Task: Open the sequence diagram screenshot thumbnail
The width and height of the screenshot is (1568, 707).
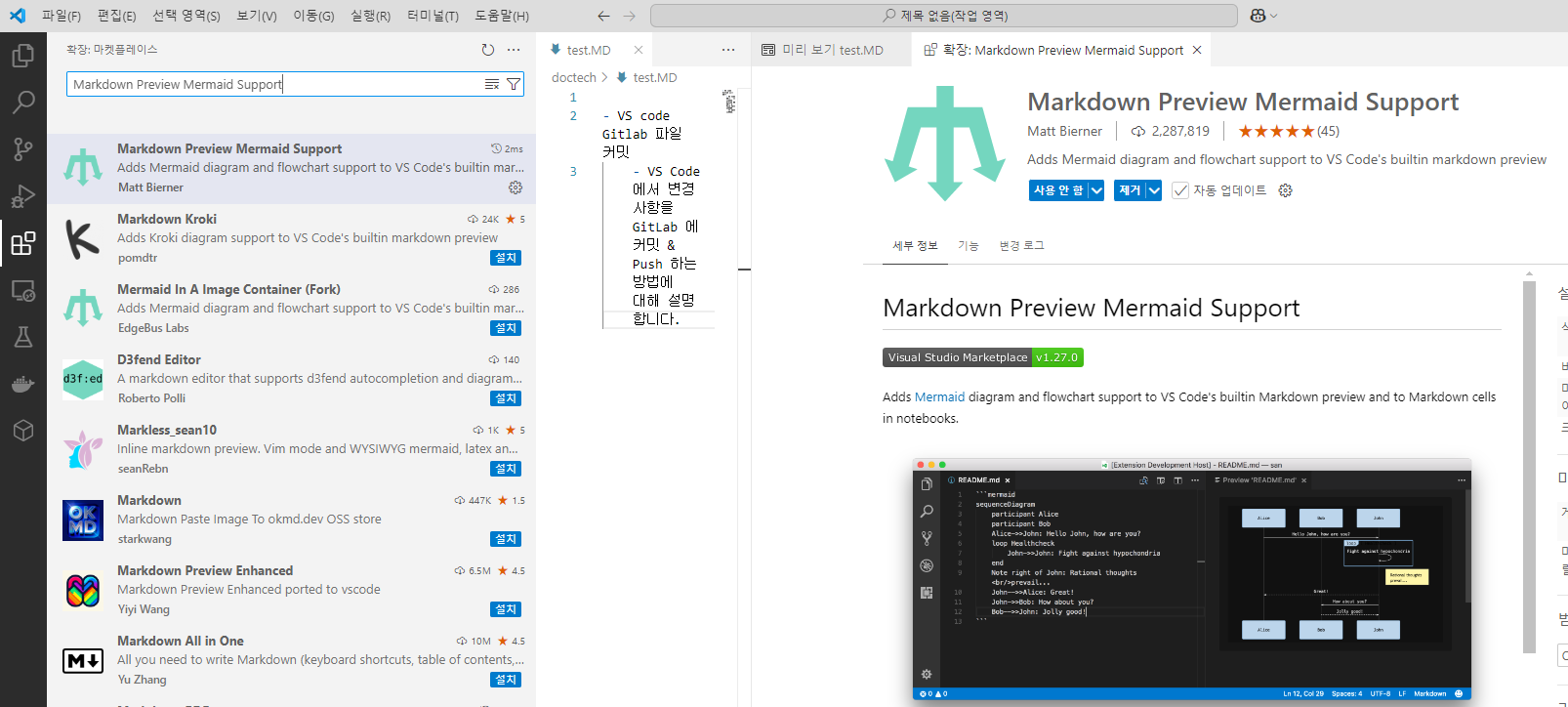Action: point(1192,580)
